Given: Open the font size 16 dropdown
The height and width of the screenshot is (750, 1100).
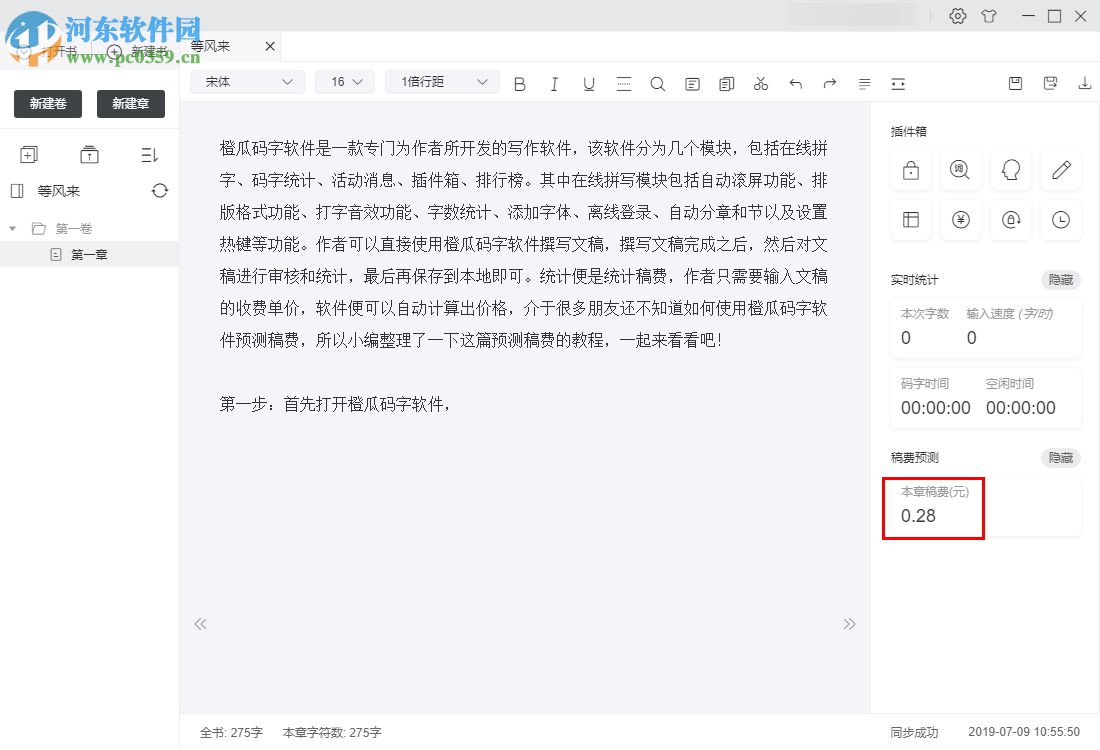Looking at the screenshot, I should click(344, 81).
